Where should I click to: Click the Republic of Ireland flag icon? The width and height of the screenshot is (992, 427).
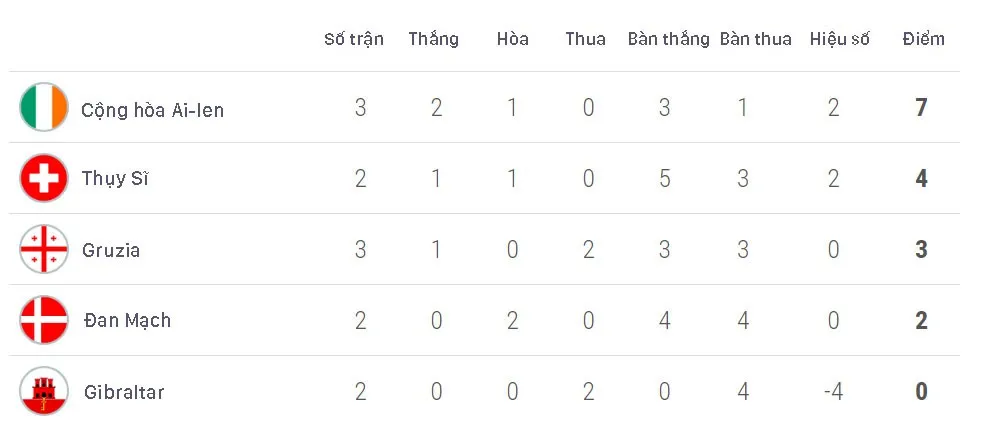coord(44,107)
